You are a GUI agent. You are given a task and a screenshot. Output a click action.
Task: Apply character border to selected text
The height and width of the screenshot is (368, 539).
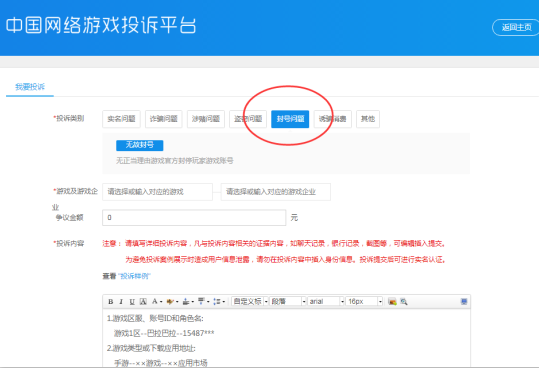click(143, 302)
